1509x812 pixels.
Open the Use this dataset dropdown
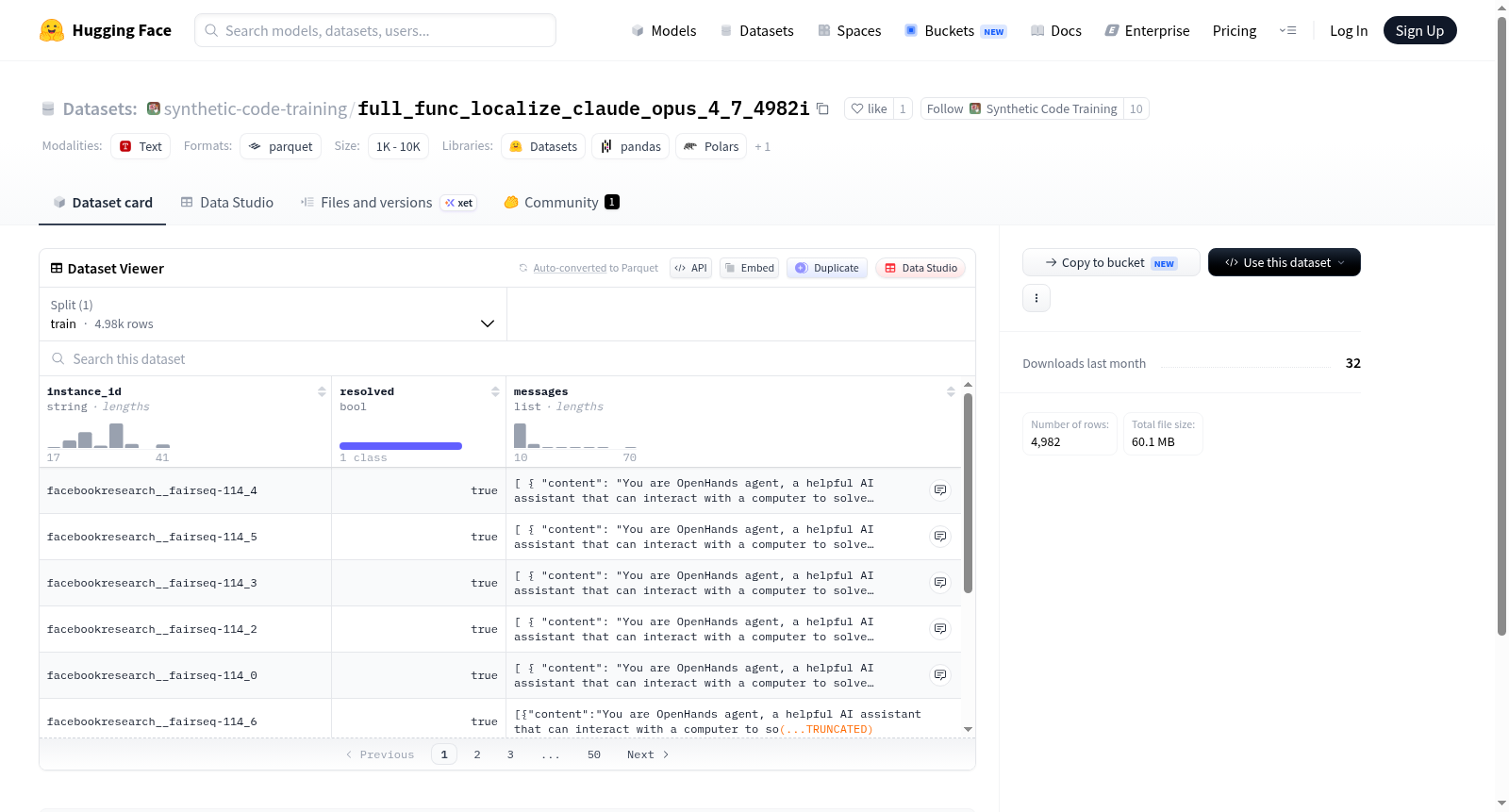tap(1285, 262)
